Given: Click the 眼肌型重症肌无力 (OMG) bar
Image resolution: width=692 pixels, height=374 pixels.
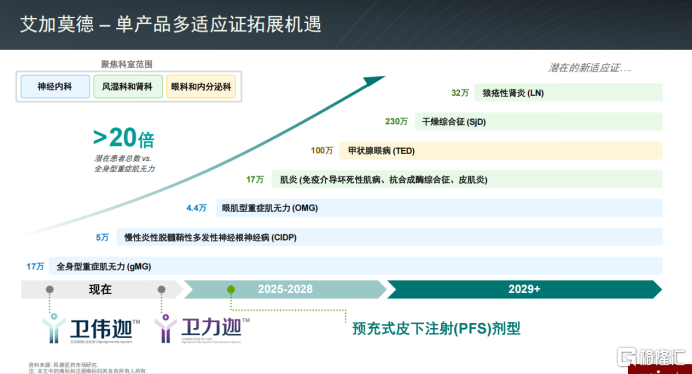Looking at the screenshot, I should [x=439, y=208].
